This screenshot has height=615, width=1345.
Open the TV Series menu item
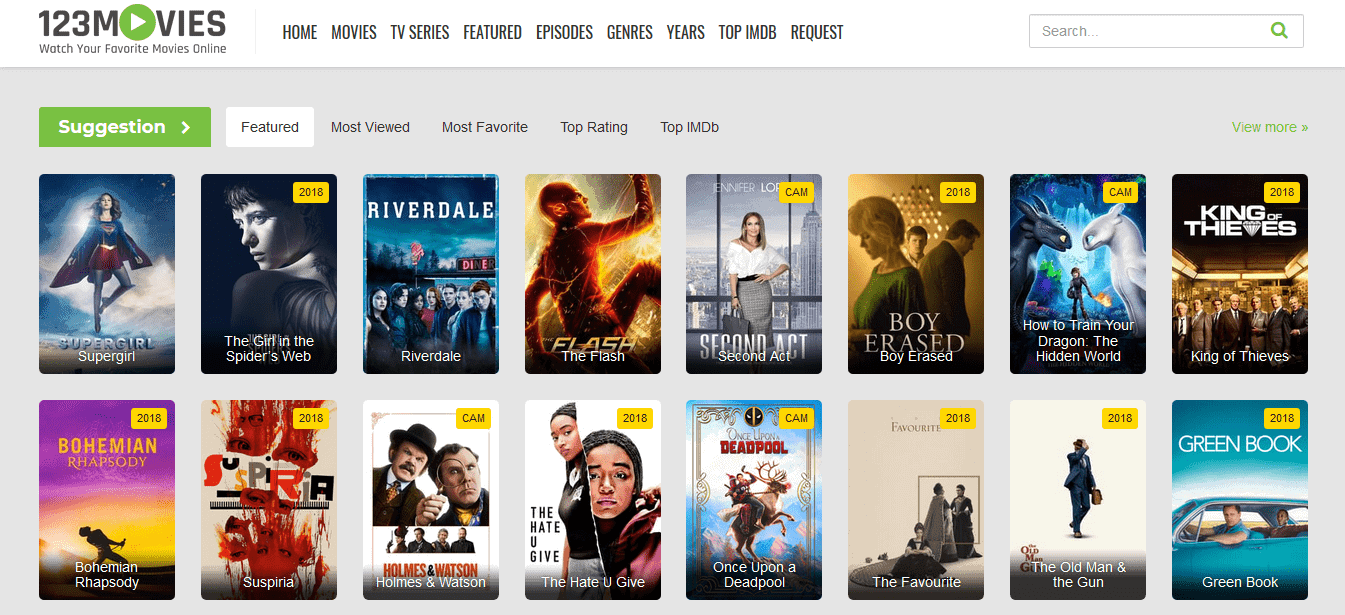tap(420, 32)
